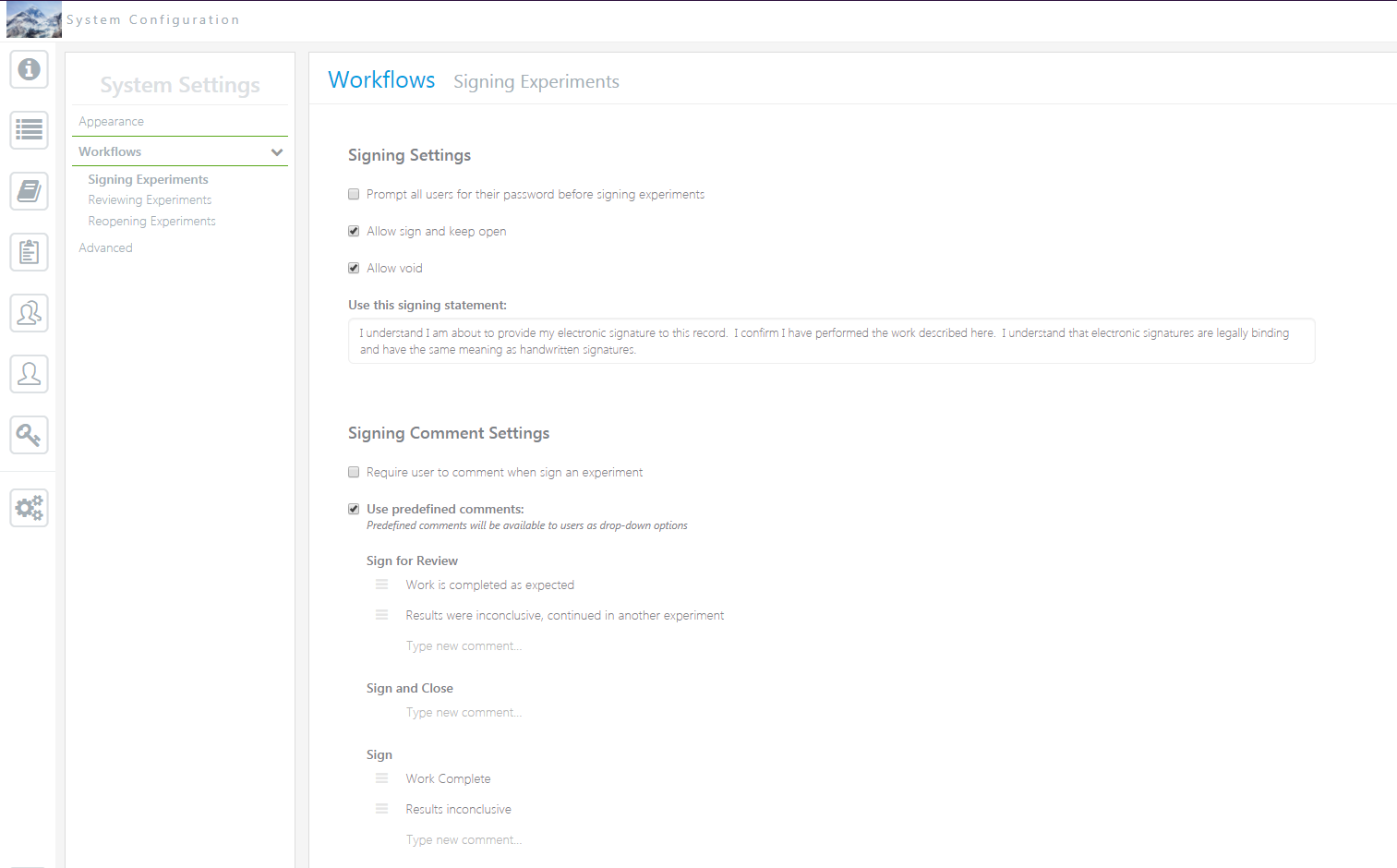Select Reopening Experiments in the sidebar
The height and width of the screenshot is (868, 1397).
click(x=151, y=222)
